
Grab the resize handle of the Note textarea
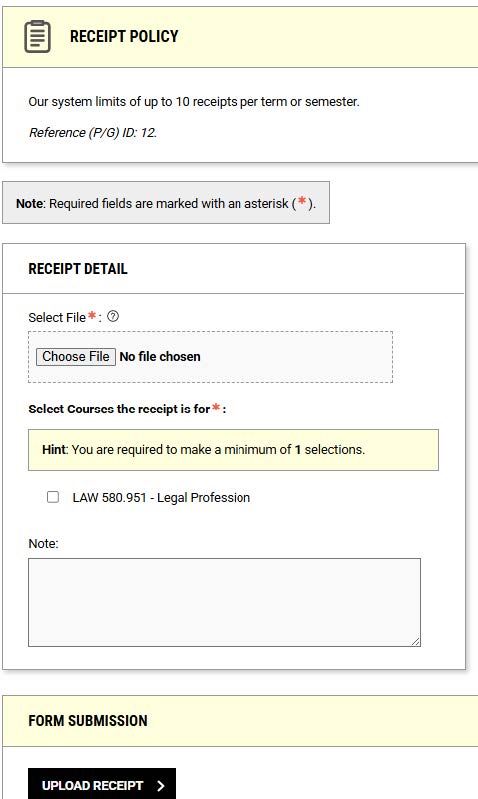[x=416, y=642]
